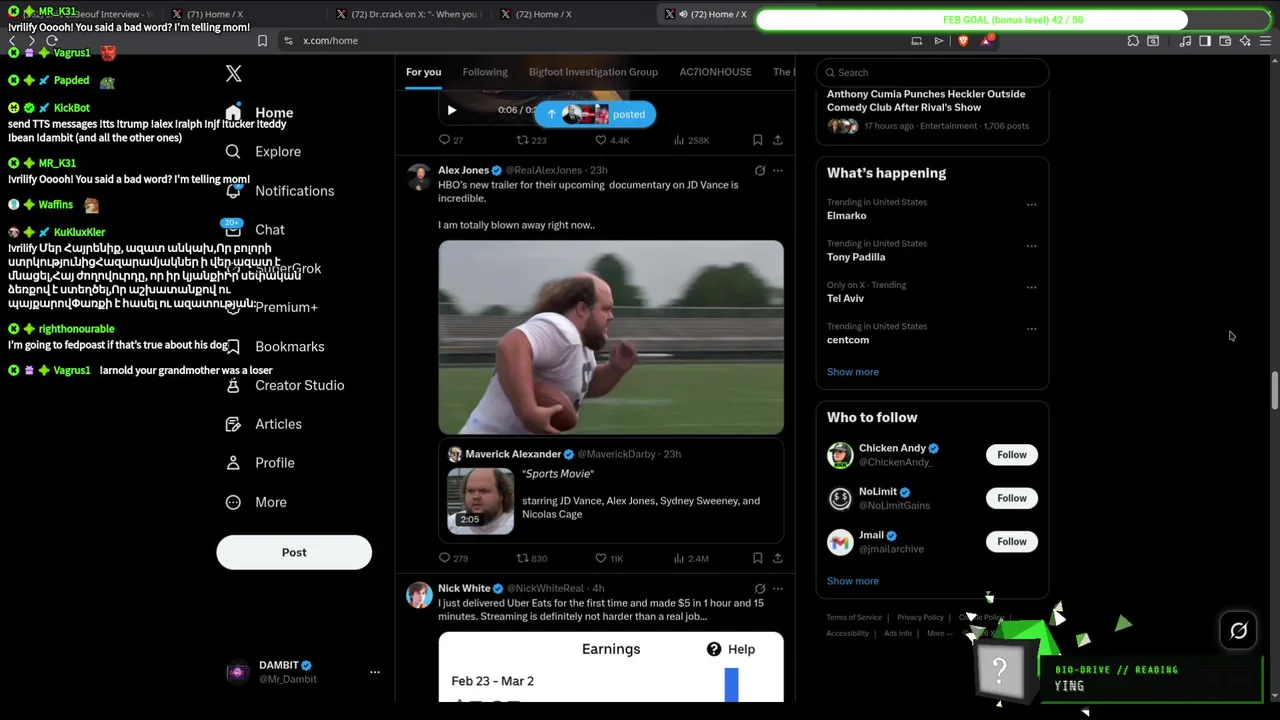Click the Articles icon in sidebar
This screenshot has width=1280, height=720.
coord(233,424)
